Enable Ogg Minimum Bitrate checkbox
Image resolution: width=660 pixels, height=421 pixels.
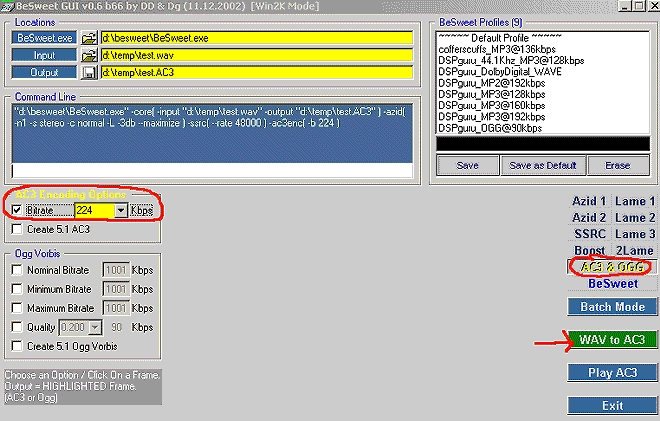click(x=17, y=289)
